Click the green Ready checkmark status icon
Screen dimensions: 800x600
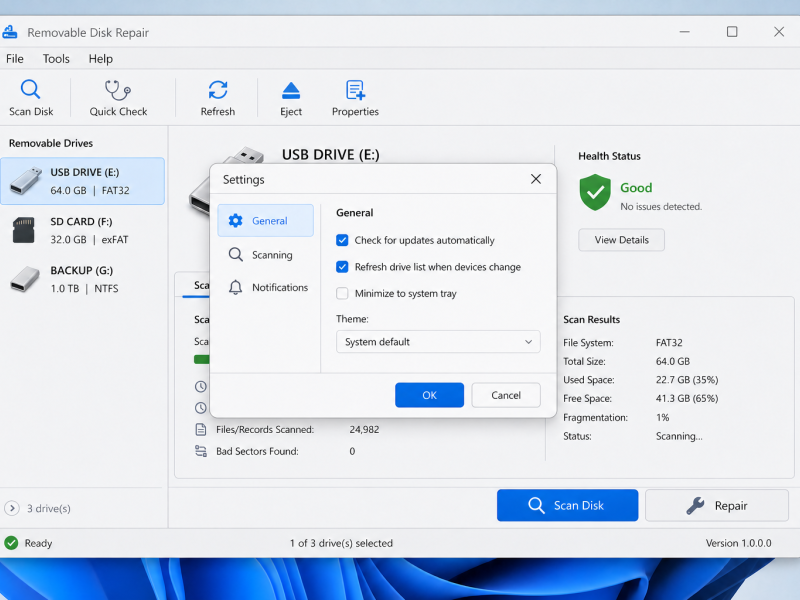click(11, 543)
